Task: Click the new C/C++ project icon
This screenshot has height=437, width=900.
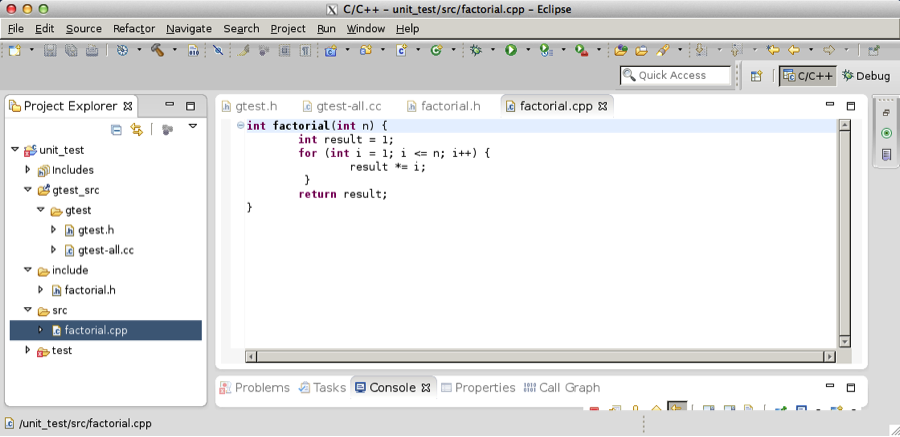Action: (x=330, y=51)
